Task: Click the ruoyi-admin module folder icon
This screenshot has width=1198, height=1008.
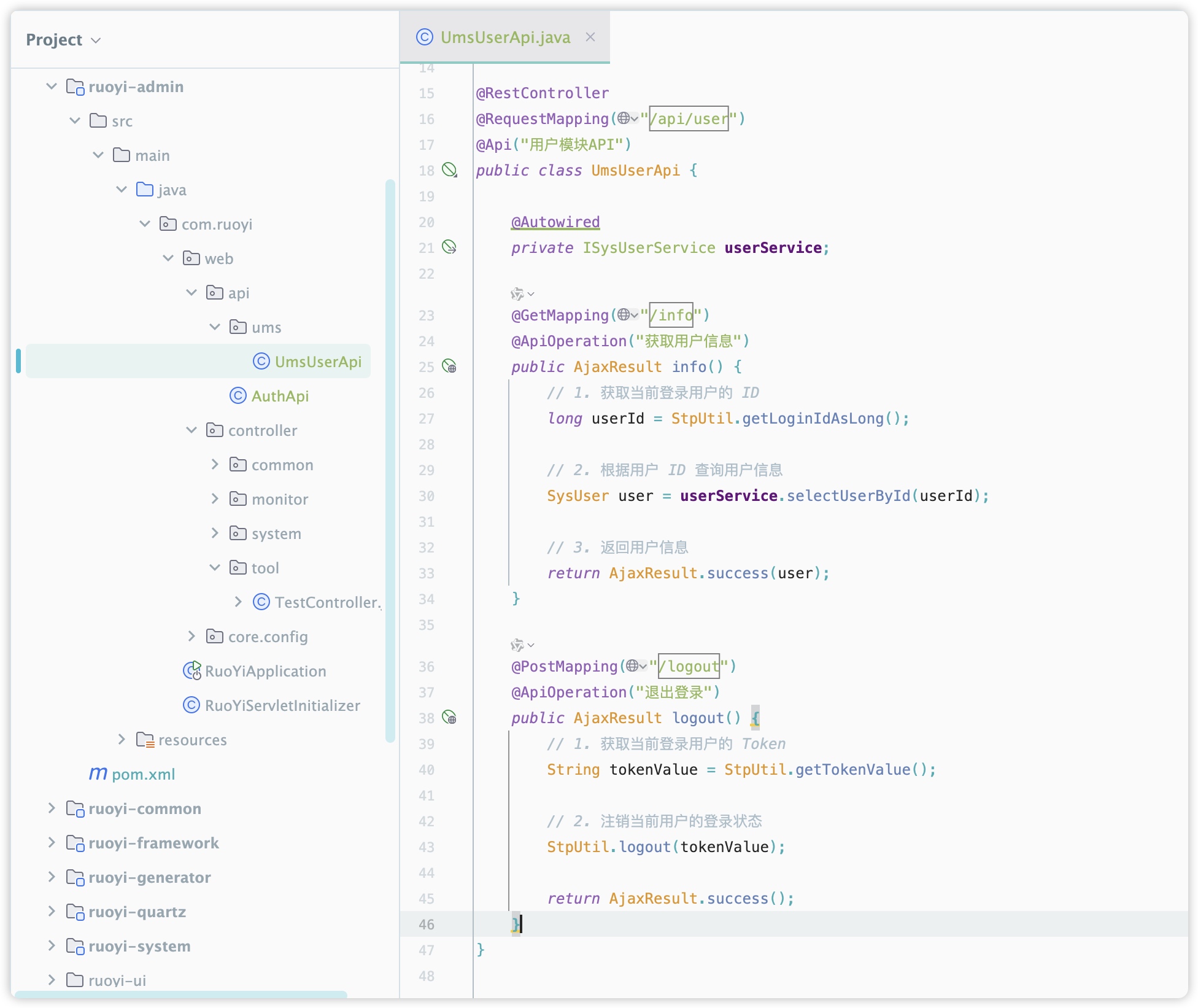Action: click(75, 87)
